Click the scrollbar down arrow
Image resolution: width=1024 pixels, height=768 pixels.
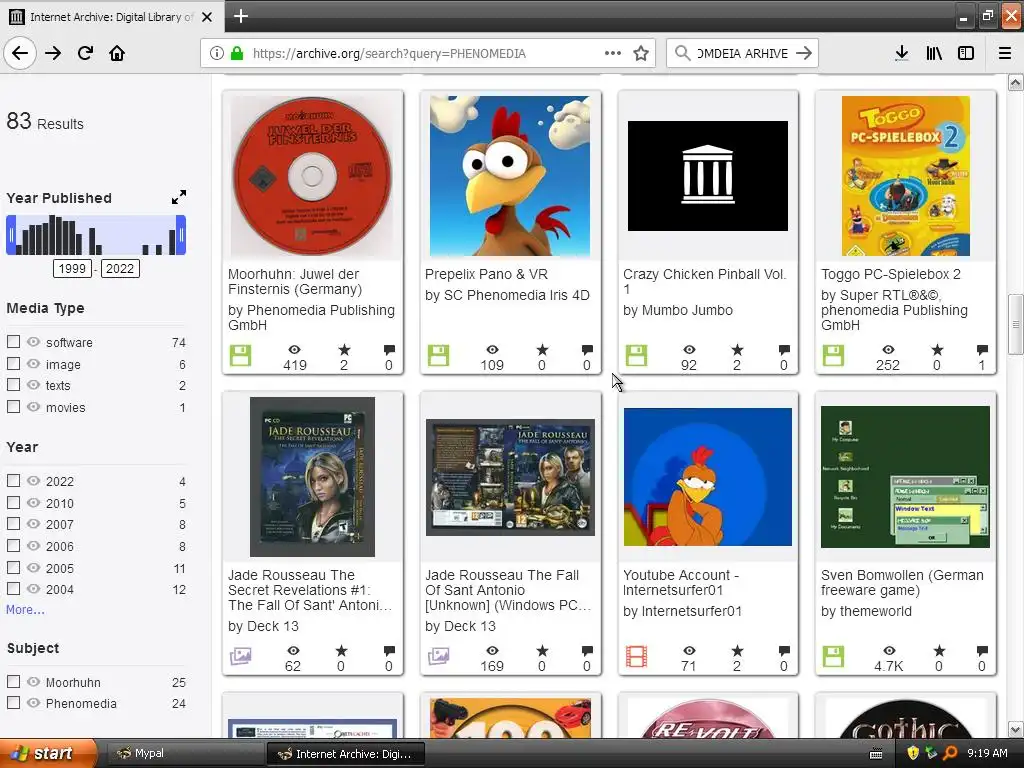tap(1016, 729)
